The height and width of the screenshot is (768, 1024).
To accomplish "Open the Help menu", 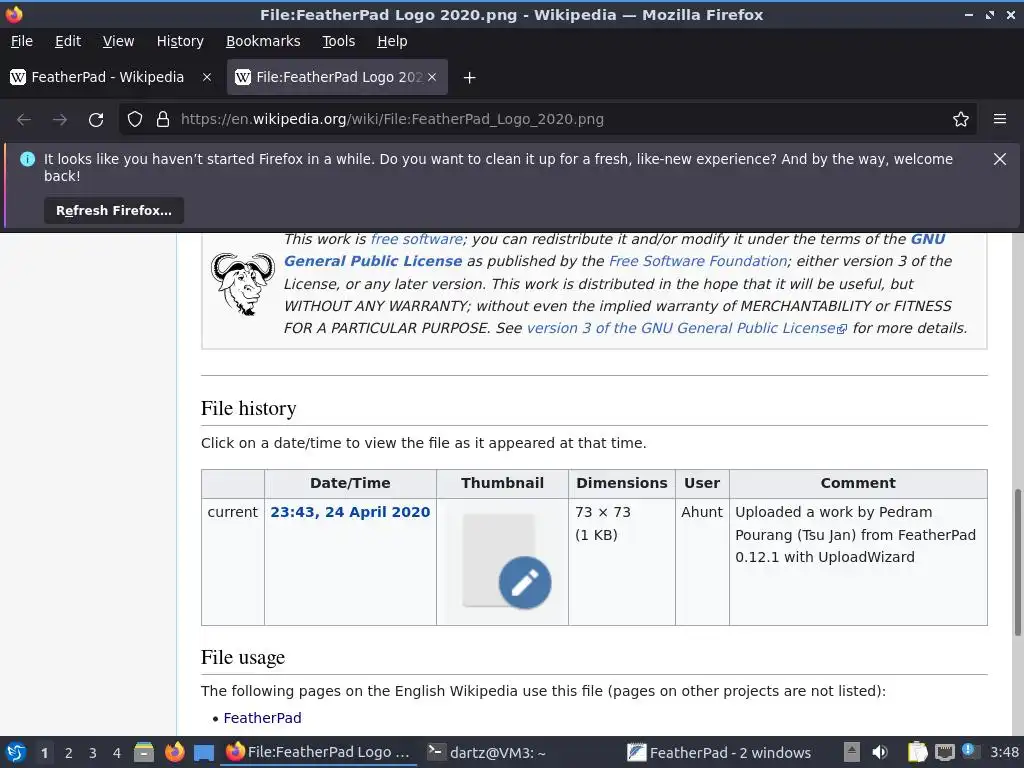I will coord(392,41).
